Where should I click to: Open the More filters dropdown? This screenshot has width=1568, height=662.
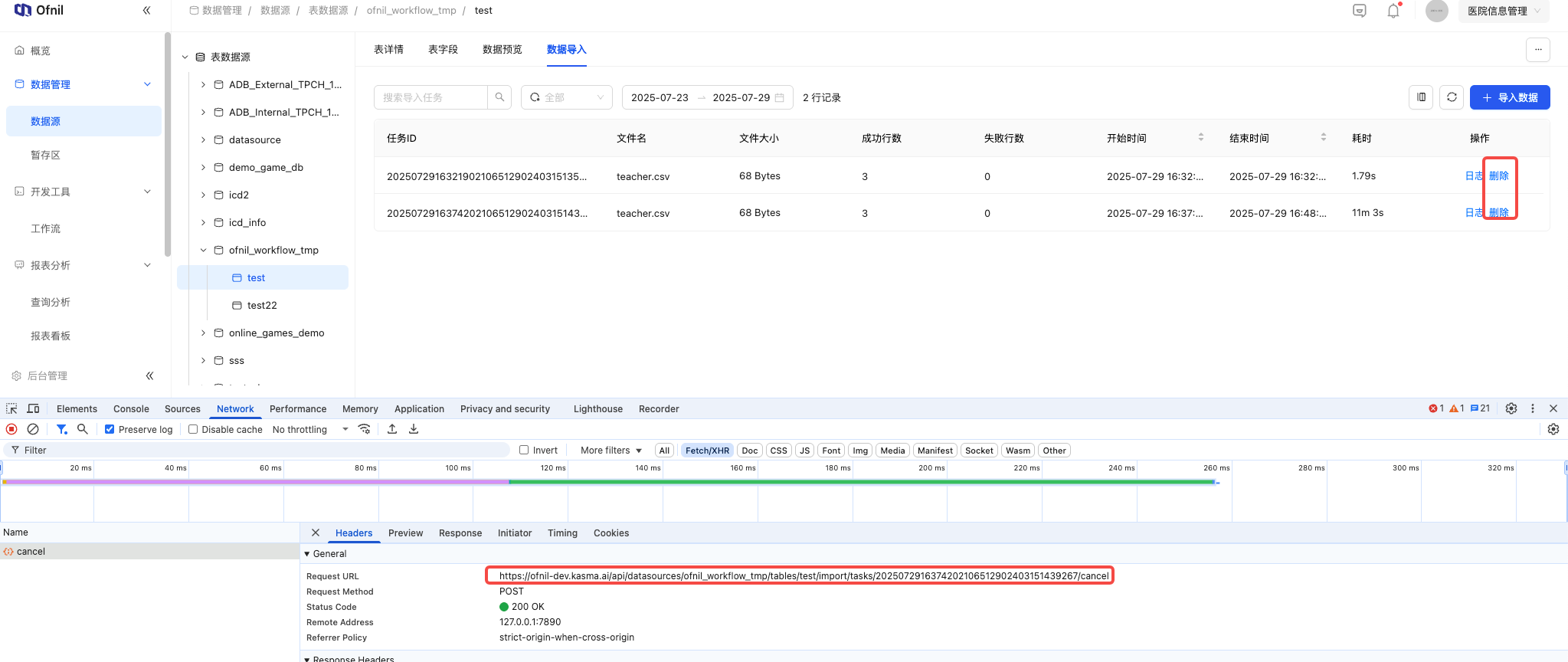coord(611,451)
